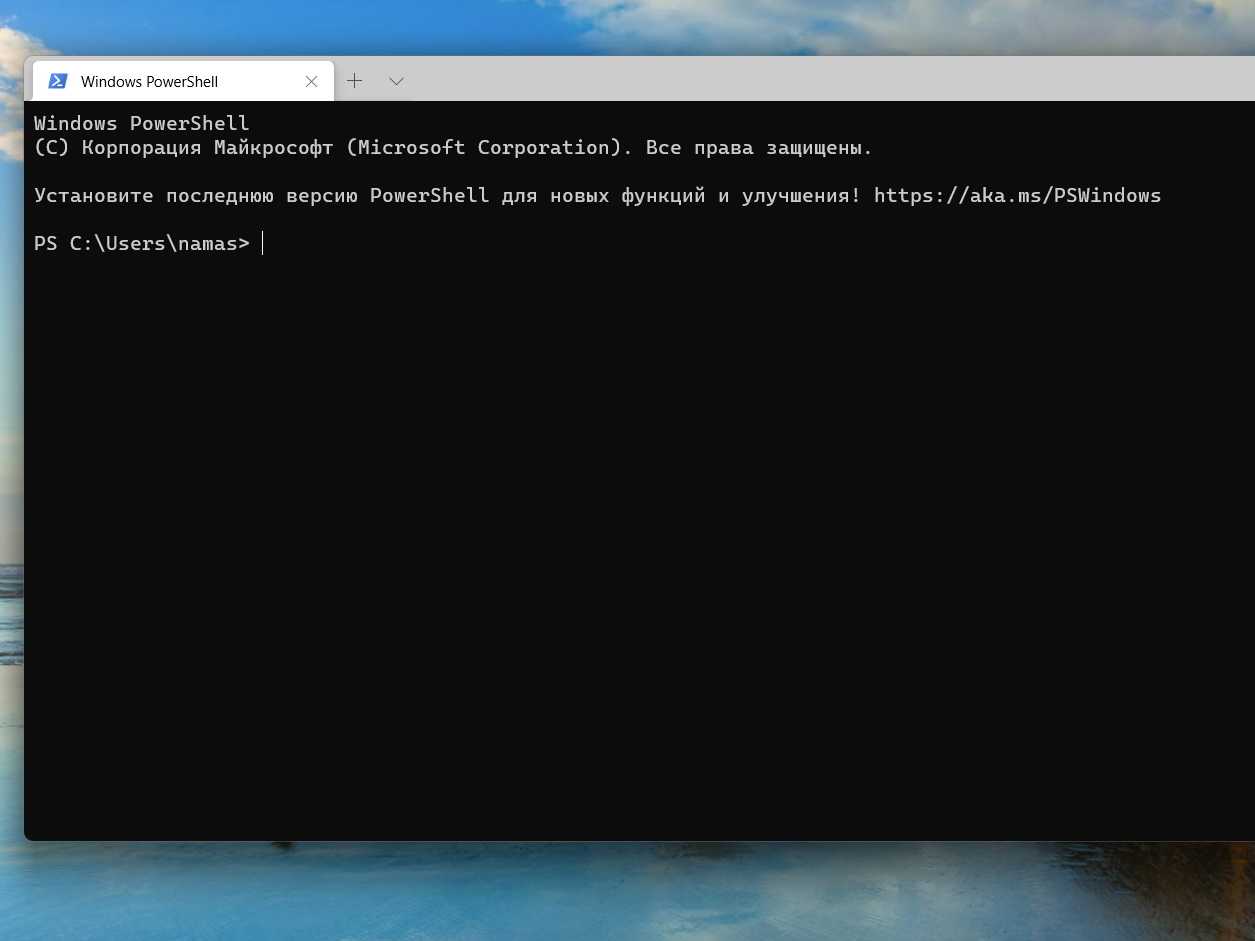This screenshot has width=1255, height=941.
Task: Open a new tab with plus button
Action: pyautogui.click(x=354, y=81)
